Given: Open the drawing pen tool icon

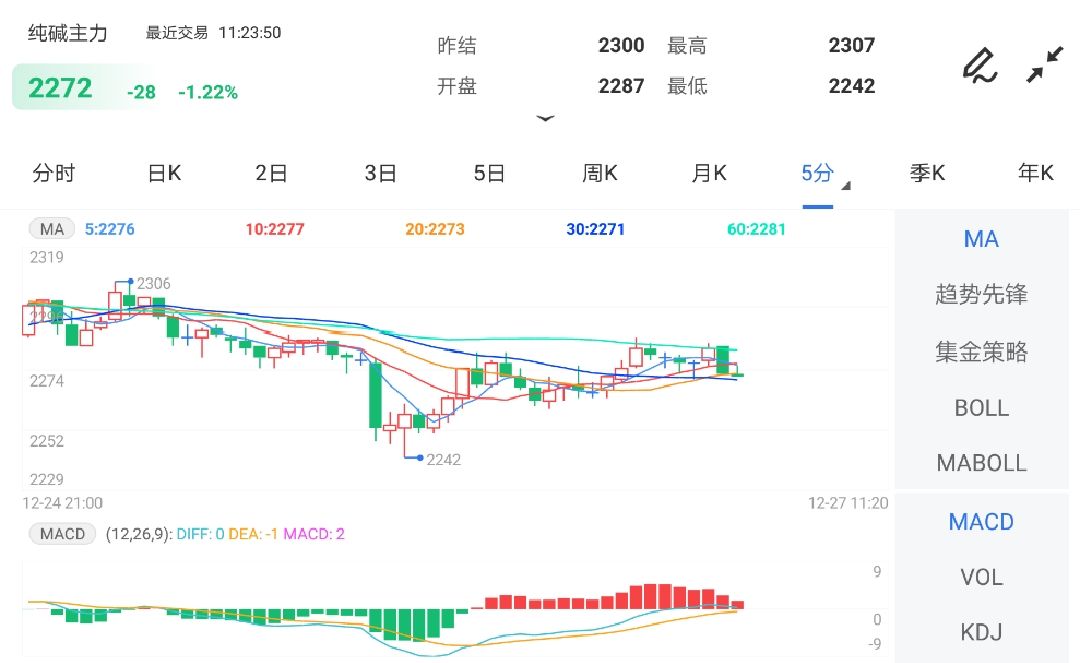Looking at the screenshot, I should (979, 66).
